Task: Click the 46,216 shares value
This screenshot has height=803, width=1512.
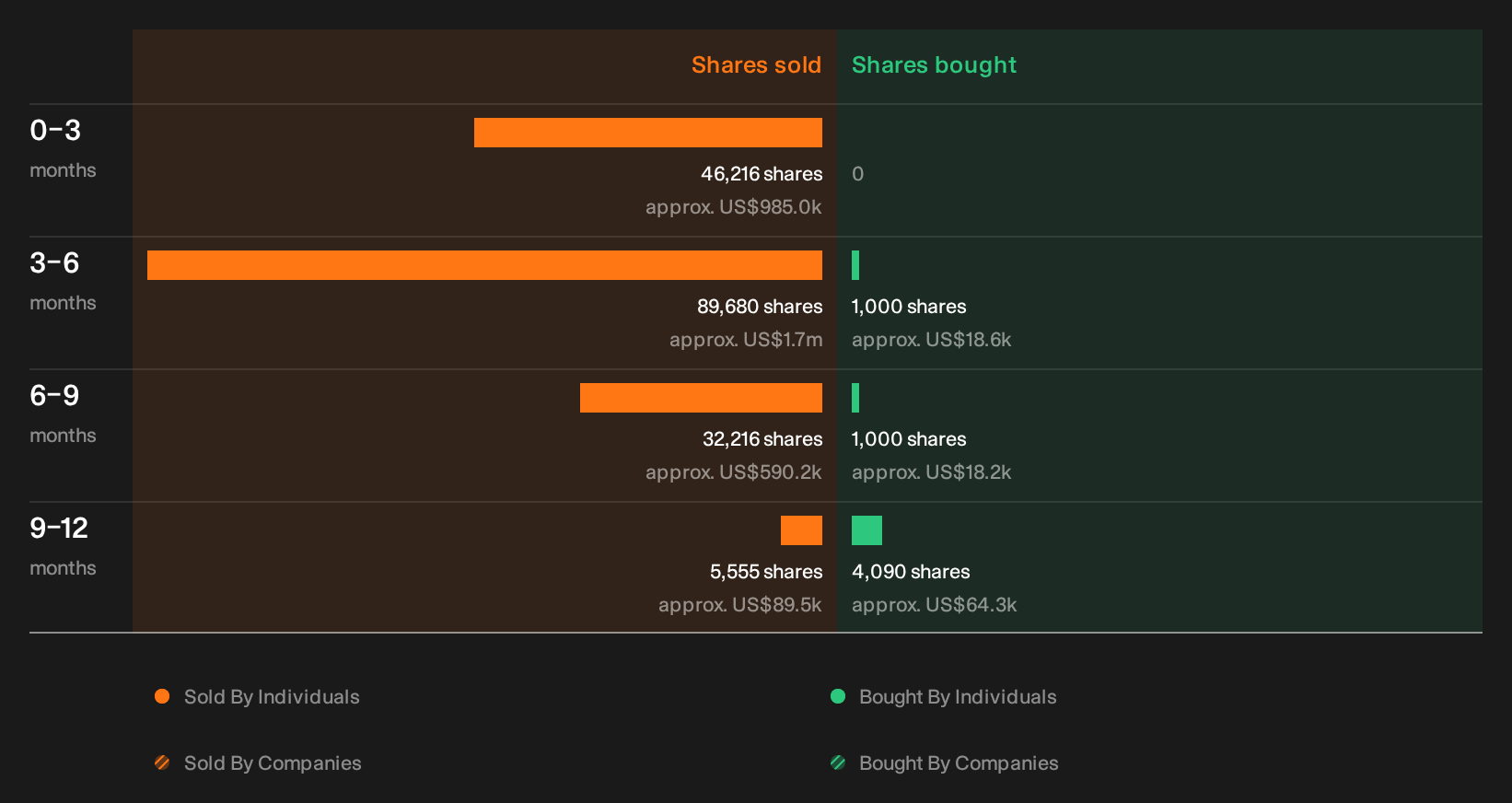Action: (762, 174)
